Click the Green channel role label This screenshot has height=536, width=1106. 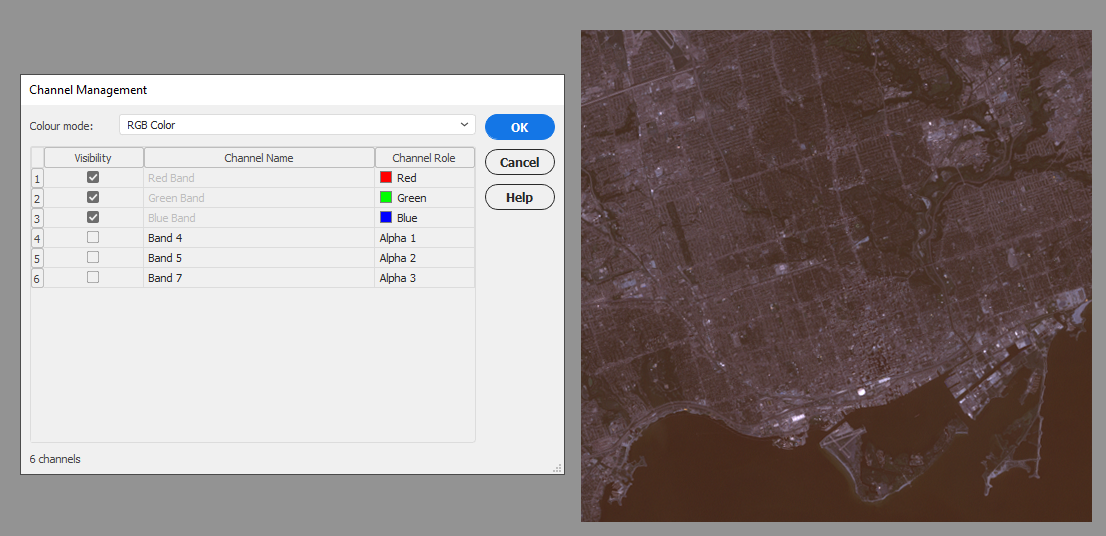(412, 198)
